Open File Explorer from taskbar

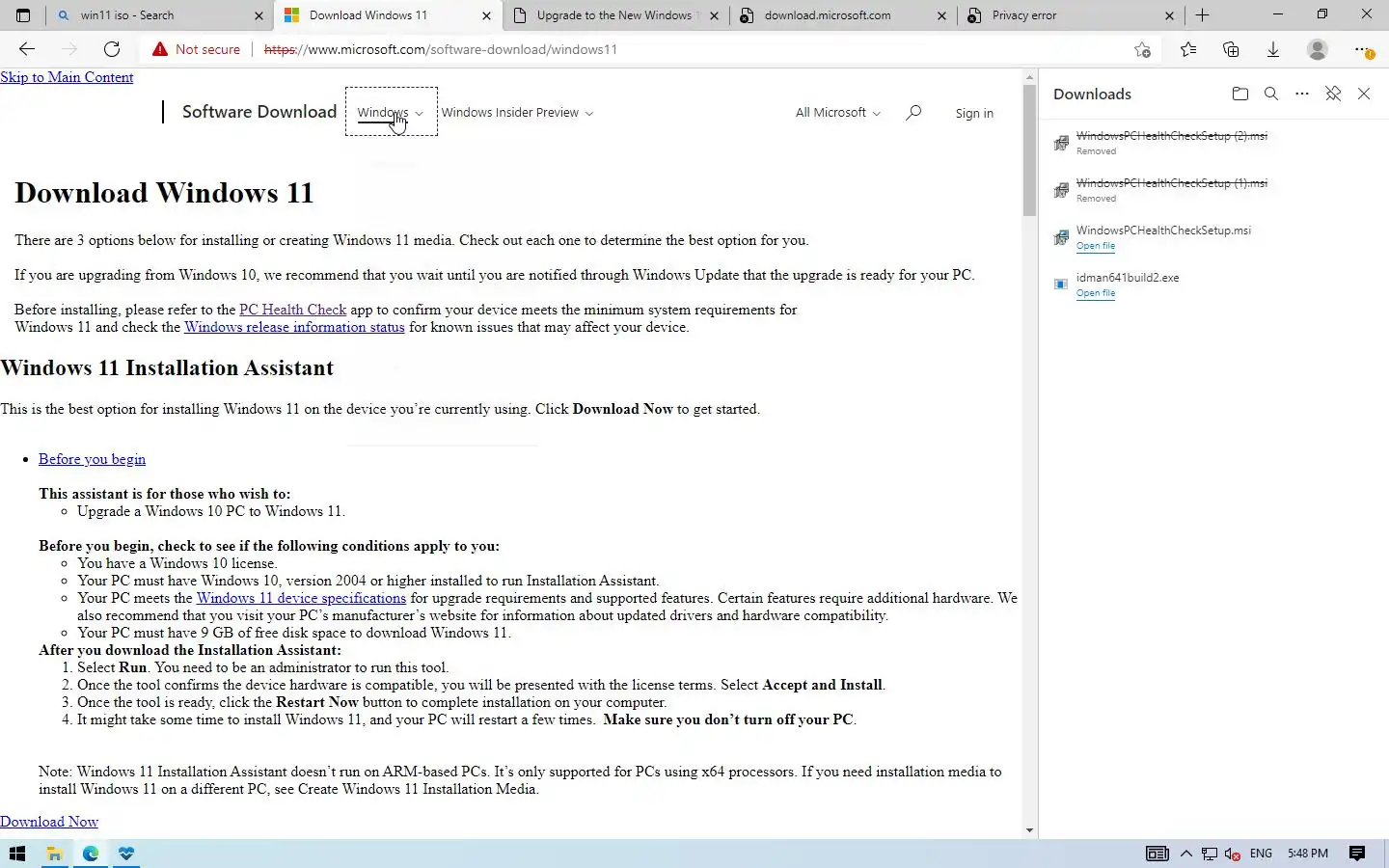coord(54,854)
